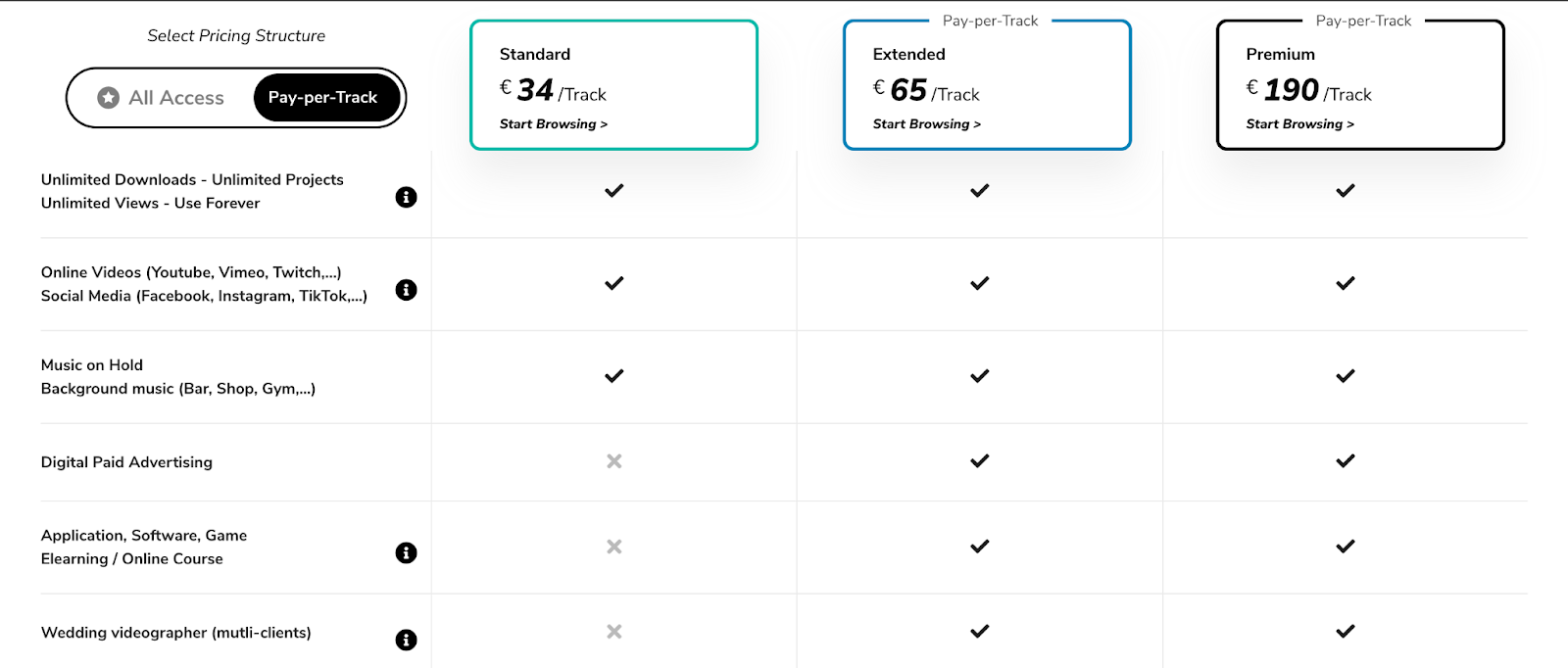
Task: Click info icon beside Unlimited Downloads row
Action: (406, 197)
